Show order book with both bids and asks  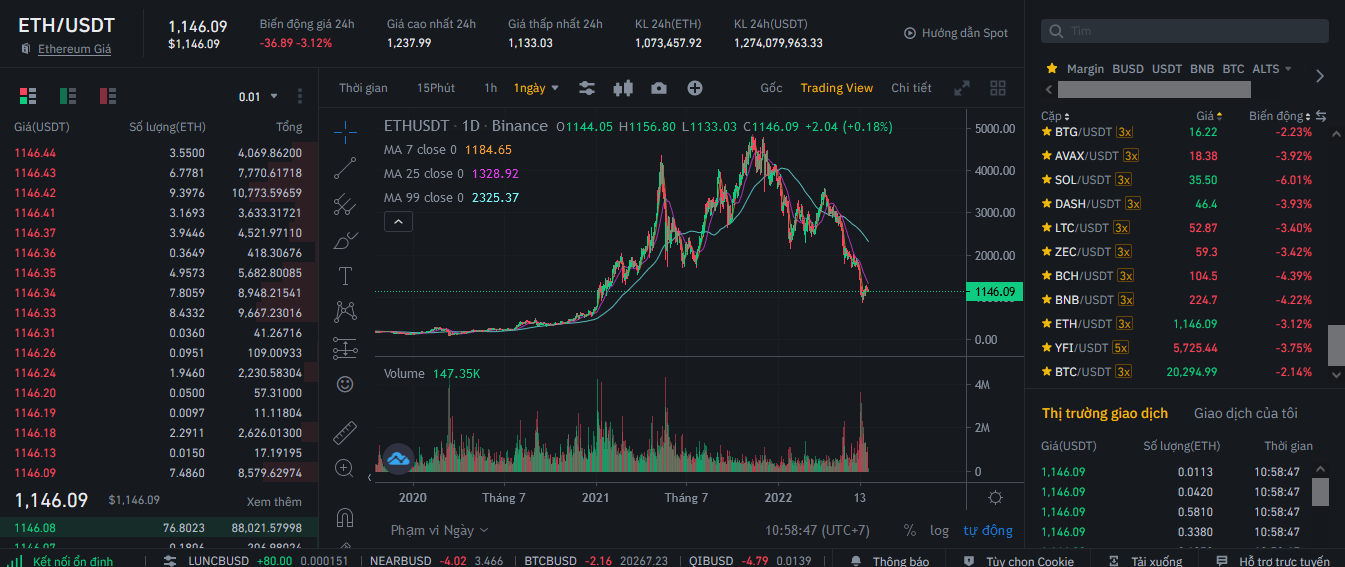coord(28,96)
